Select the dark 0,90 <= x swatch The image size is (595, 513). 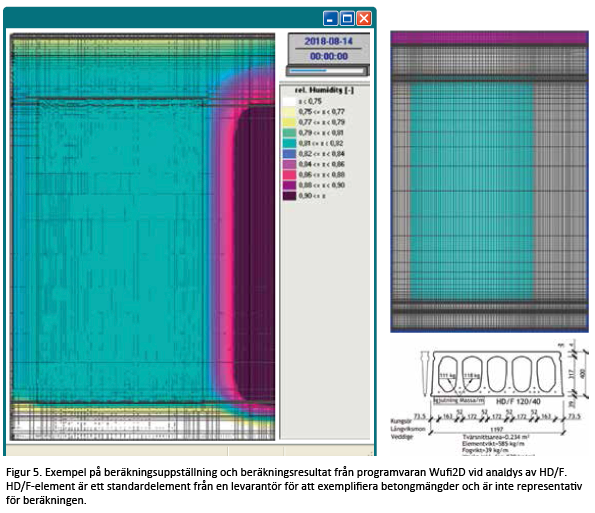[x=289, y=196]
